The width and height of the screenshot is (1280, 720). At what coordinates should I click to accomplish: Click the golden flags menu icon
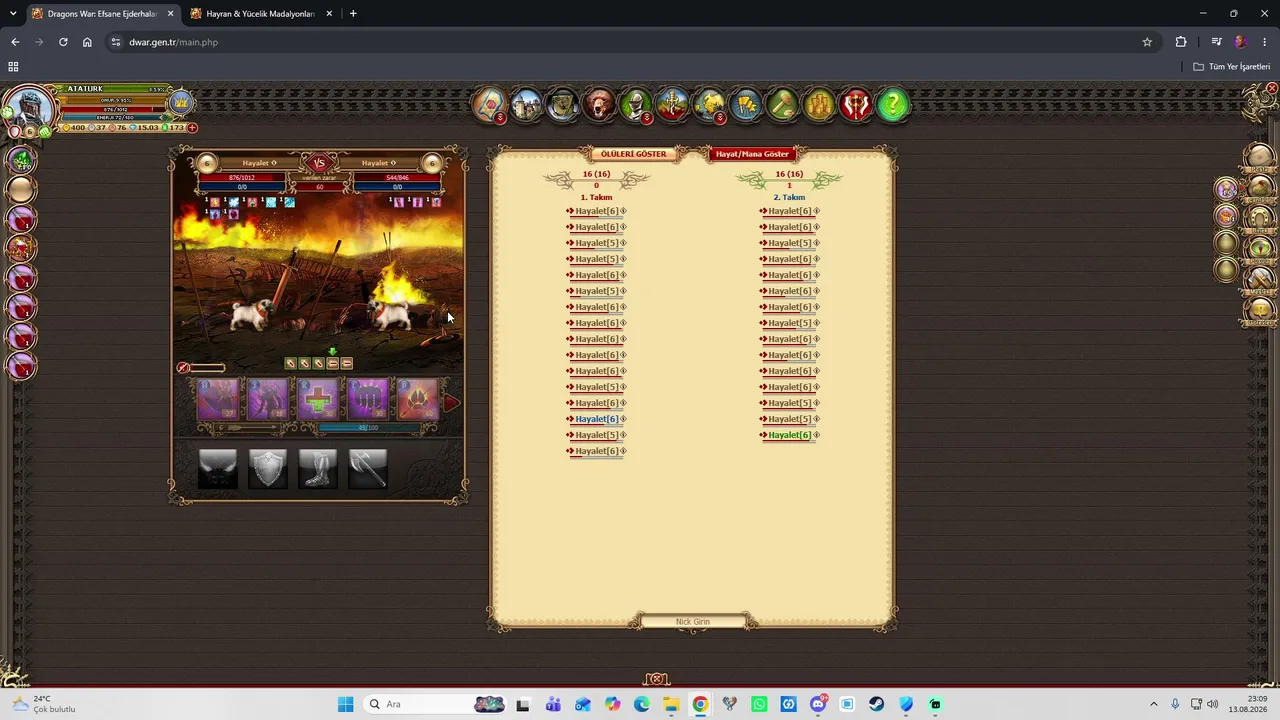(746, 104)
